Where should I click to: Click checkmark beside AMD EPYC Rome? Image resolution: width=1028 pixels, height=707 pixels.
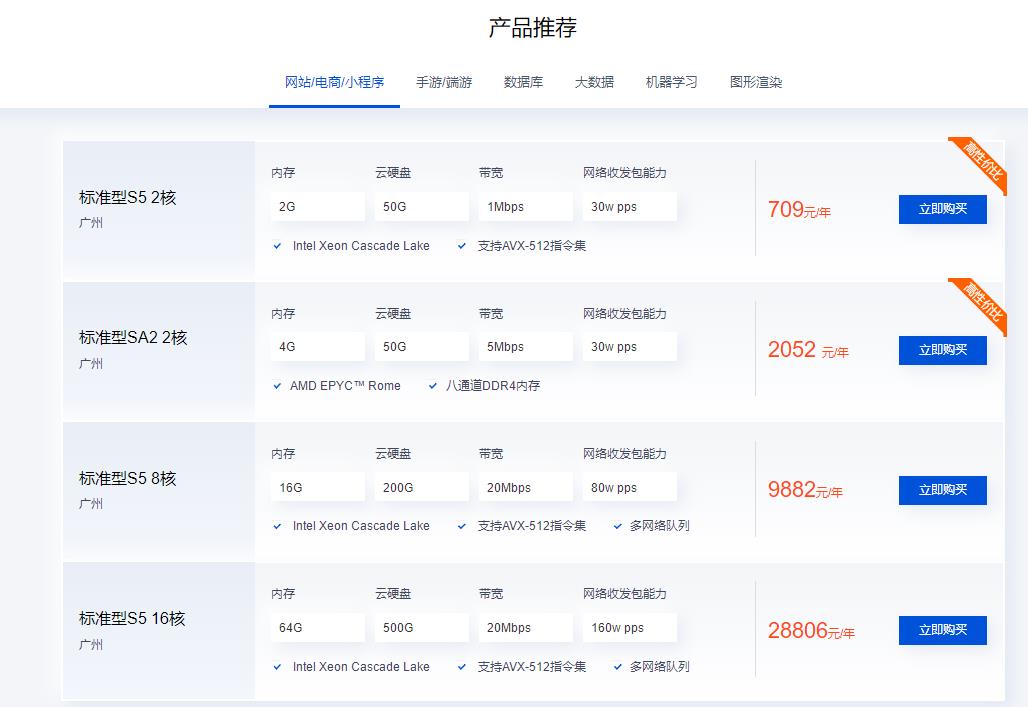tap(277, 386)
